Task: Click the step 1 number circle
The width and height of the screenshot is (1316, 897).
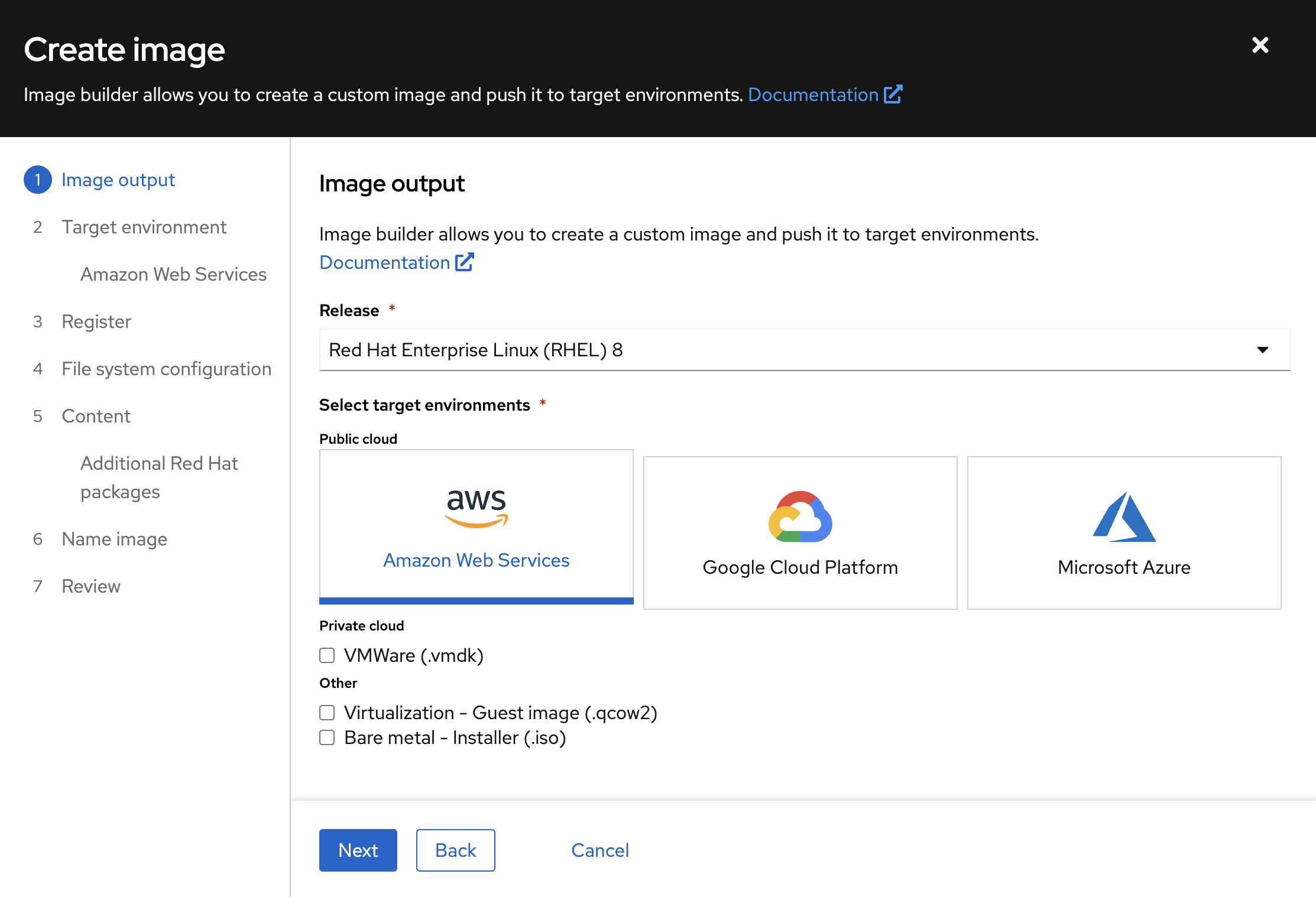Action: point(38,180)
